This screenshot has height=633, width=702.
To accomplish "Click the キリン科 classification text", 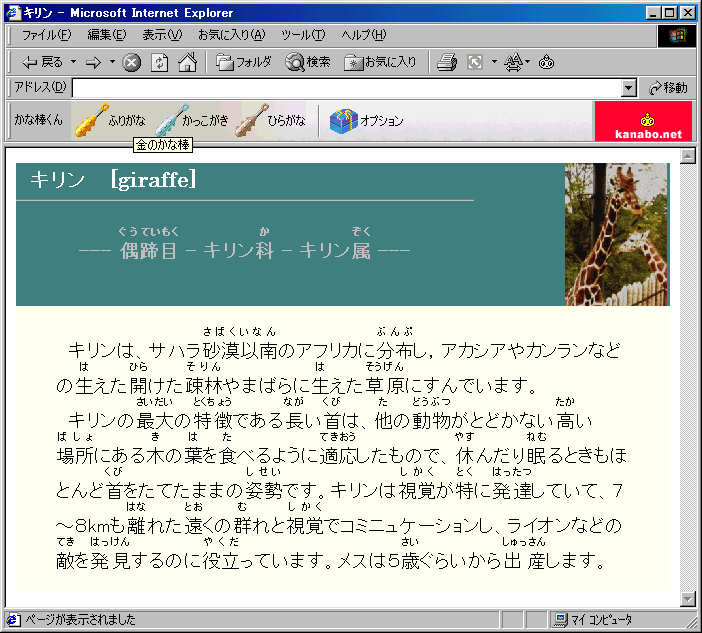I will [x=239, y=251].
